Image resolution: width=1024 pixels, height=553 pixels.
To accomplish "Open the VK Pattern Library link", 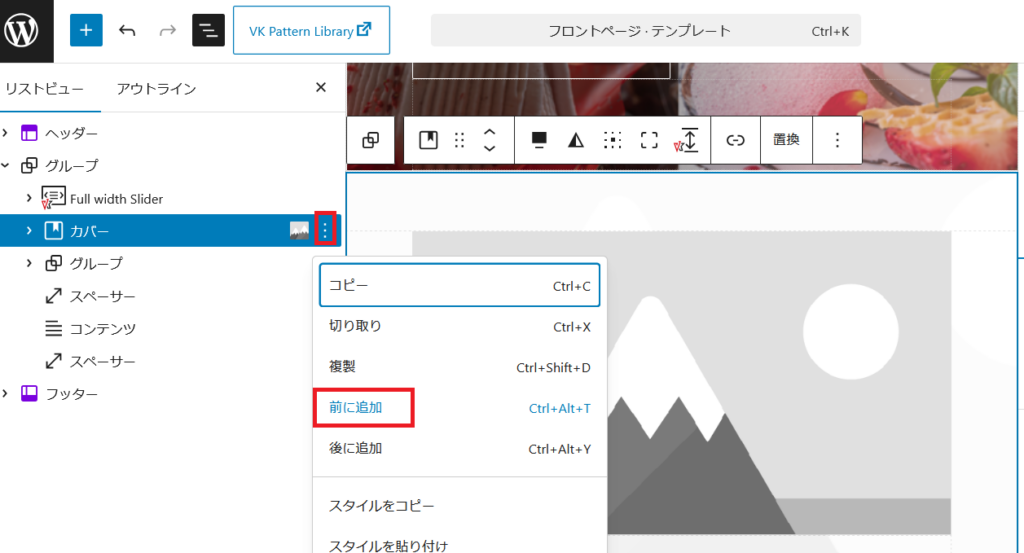I will coord(311,31).
